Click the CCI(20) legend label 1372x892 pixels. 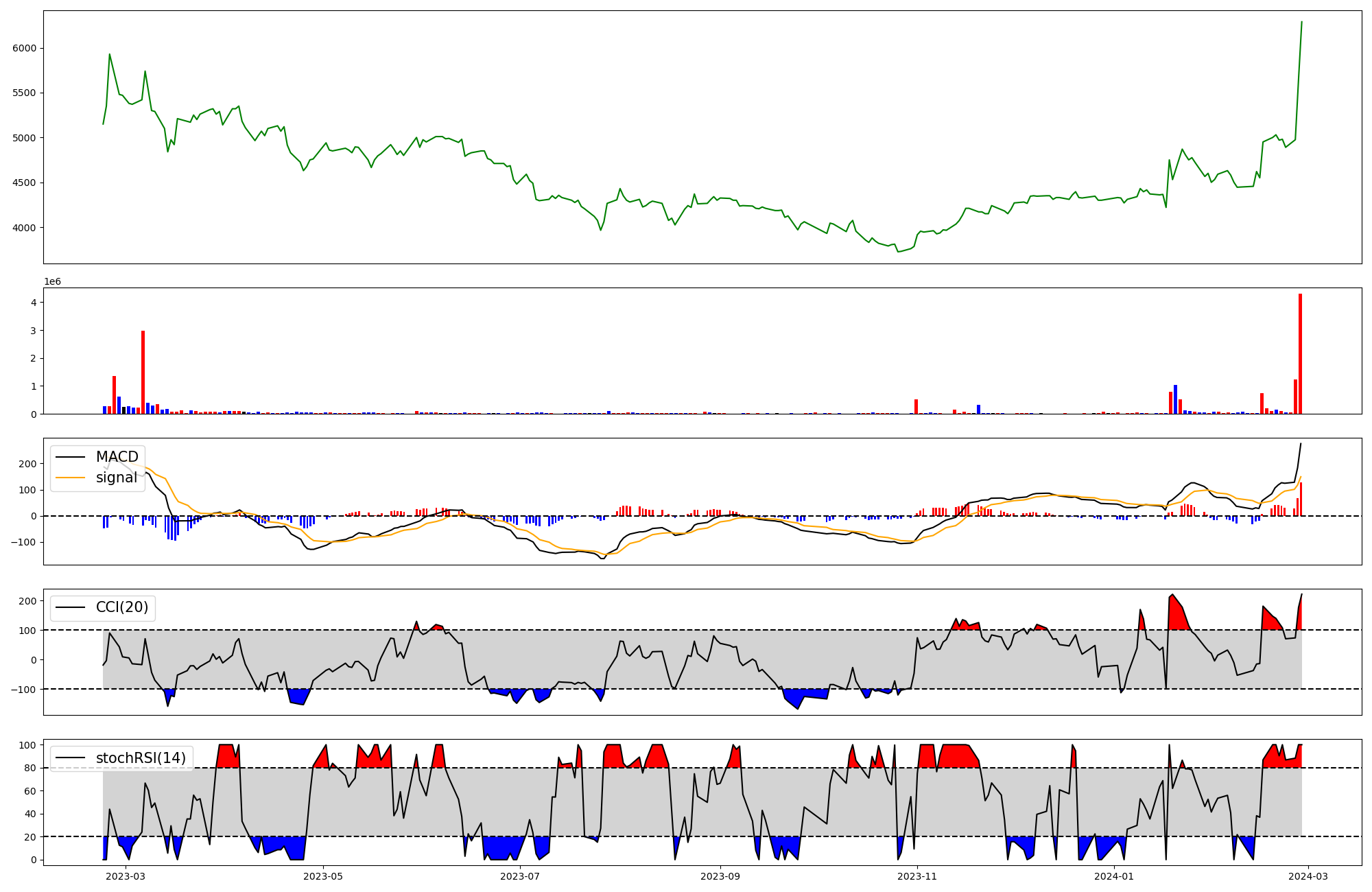click(122, 608)
